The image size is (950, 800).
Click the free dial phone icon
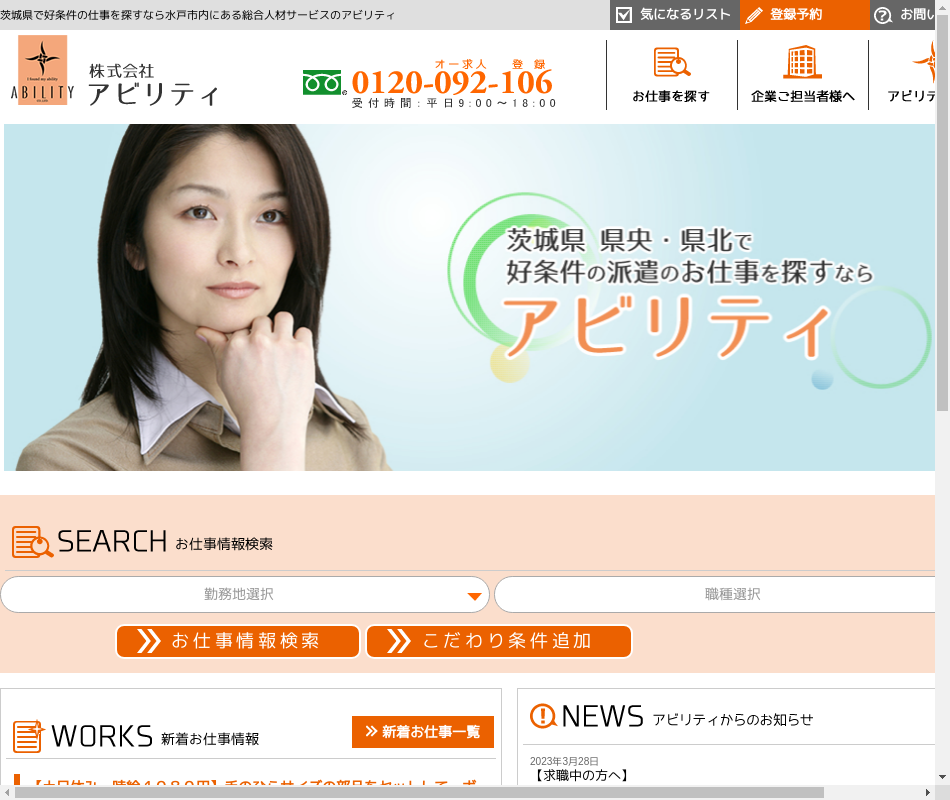coord(323,83)
